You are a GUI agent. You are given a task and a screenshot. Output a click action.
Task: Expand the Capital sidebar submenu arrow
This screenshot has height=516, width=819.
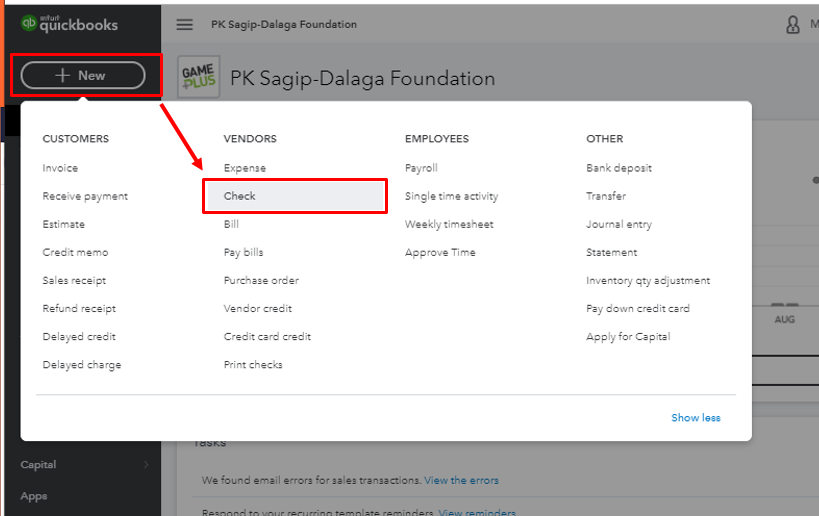pyautogui.click(x=146, y=464)
